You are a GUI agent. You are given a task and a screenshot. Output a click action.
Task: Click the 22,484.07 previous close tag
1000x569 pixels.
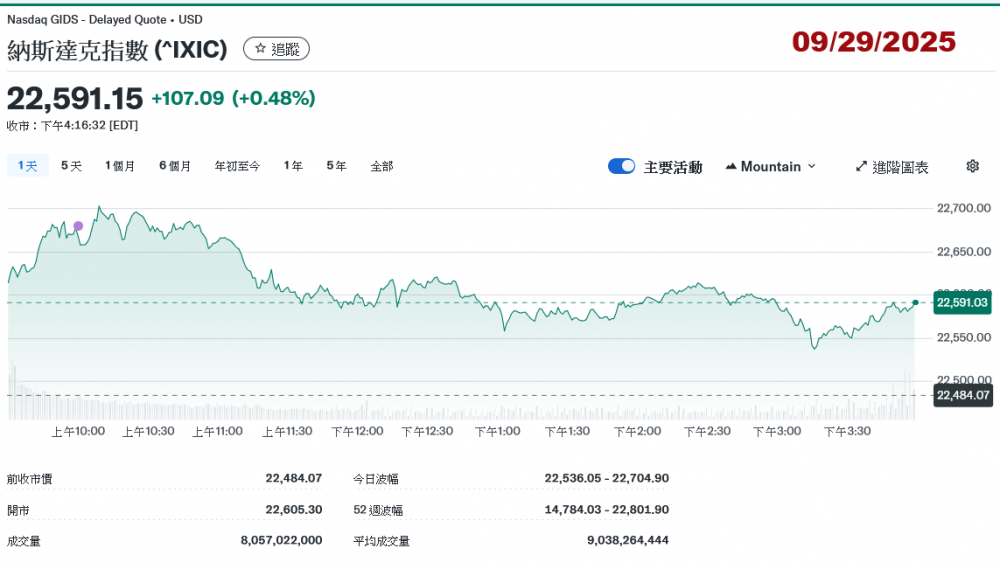tap(961, 396)
